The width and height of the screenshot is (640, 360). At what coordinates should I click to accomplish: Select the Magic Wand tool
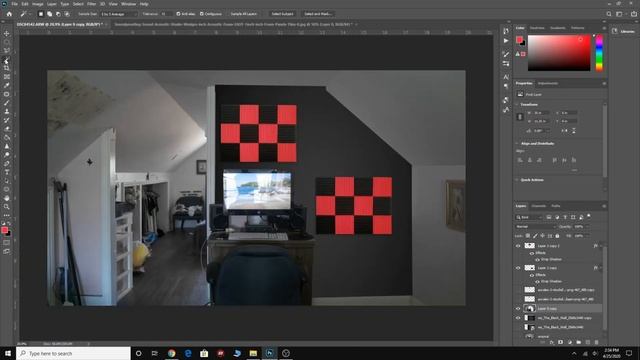(x=7, y=60)
